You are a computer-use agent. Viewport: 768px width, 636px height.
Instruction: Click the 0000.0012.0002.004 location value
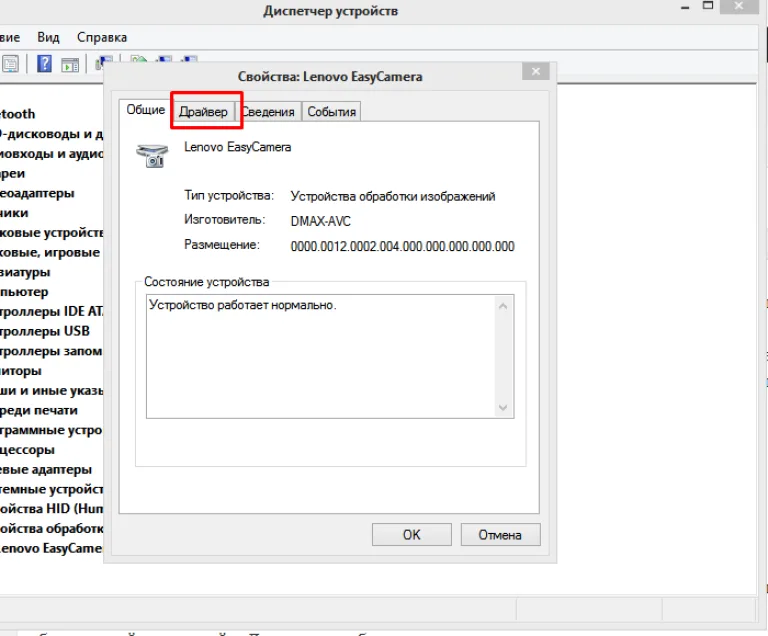tap(403, 246)
